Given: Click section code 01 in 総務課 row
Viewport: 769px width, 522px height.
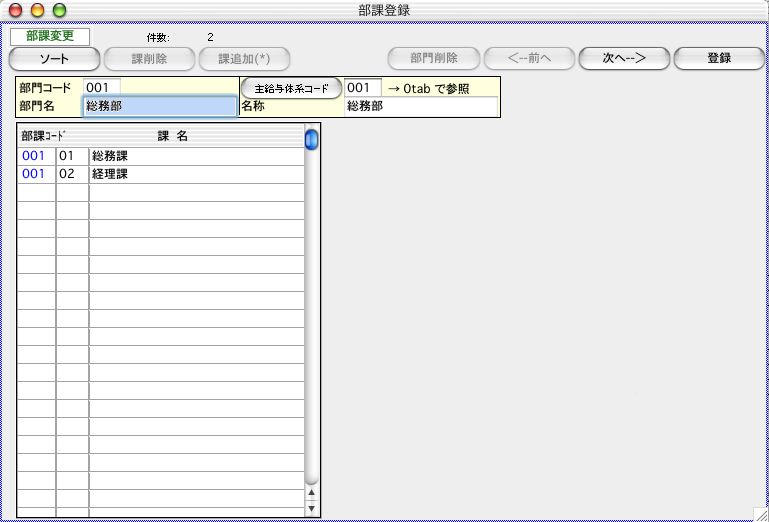Looking at the screenshot, I should pyautogui.click(x=73, y=157).
